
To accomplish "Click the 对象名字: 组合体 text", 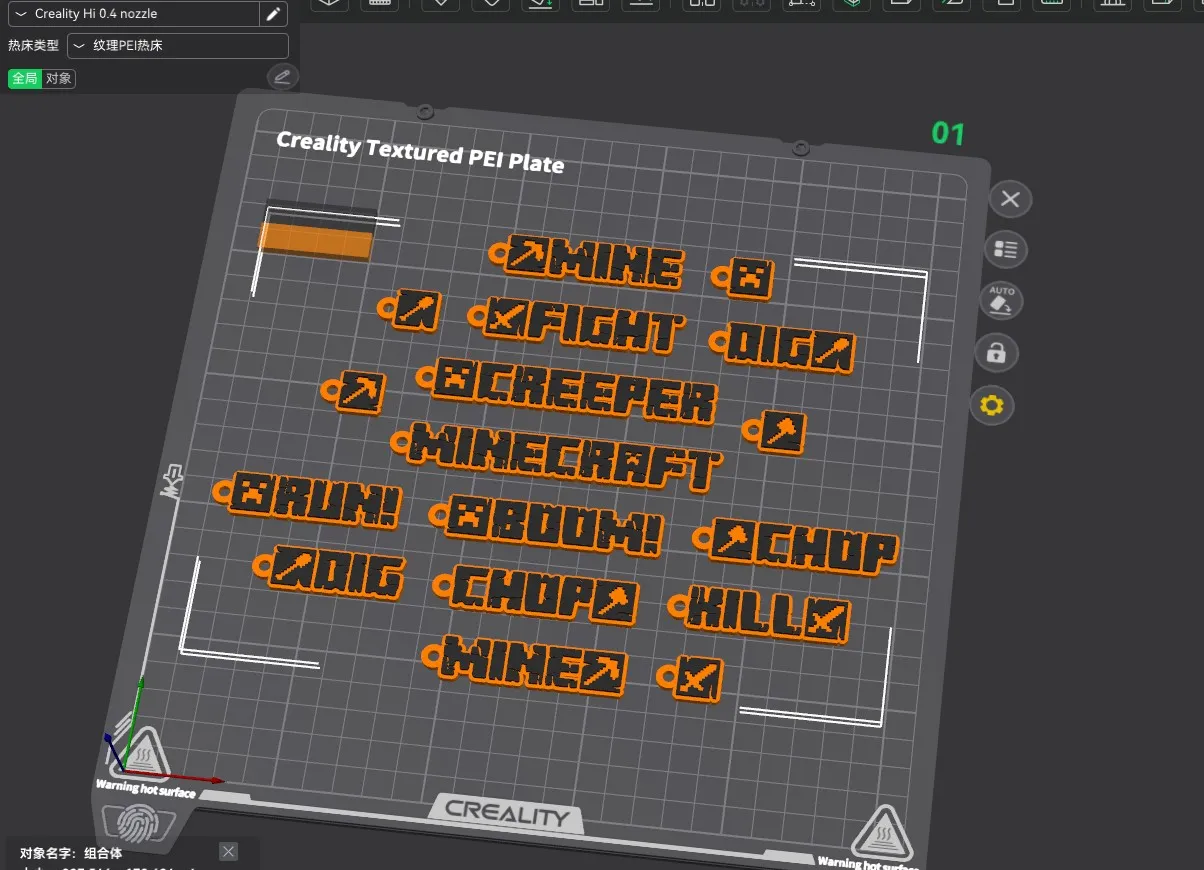I will [71, 853].
